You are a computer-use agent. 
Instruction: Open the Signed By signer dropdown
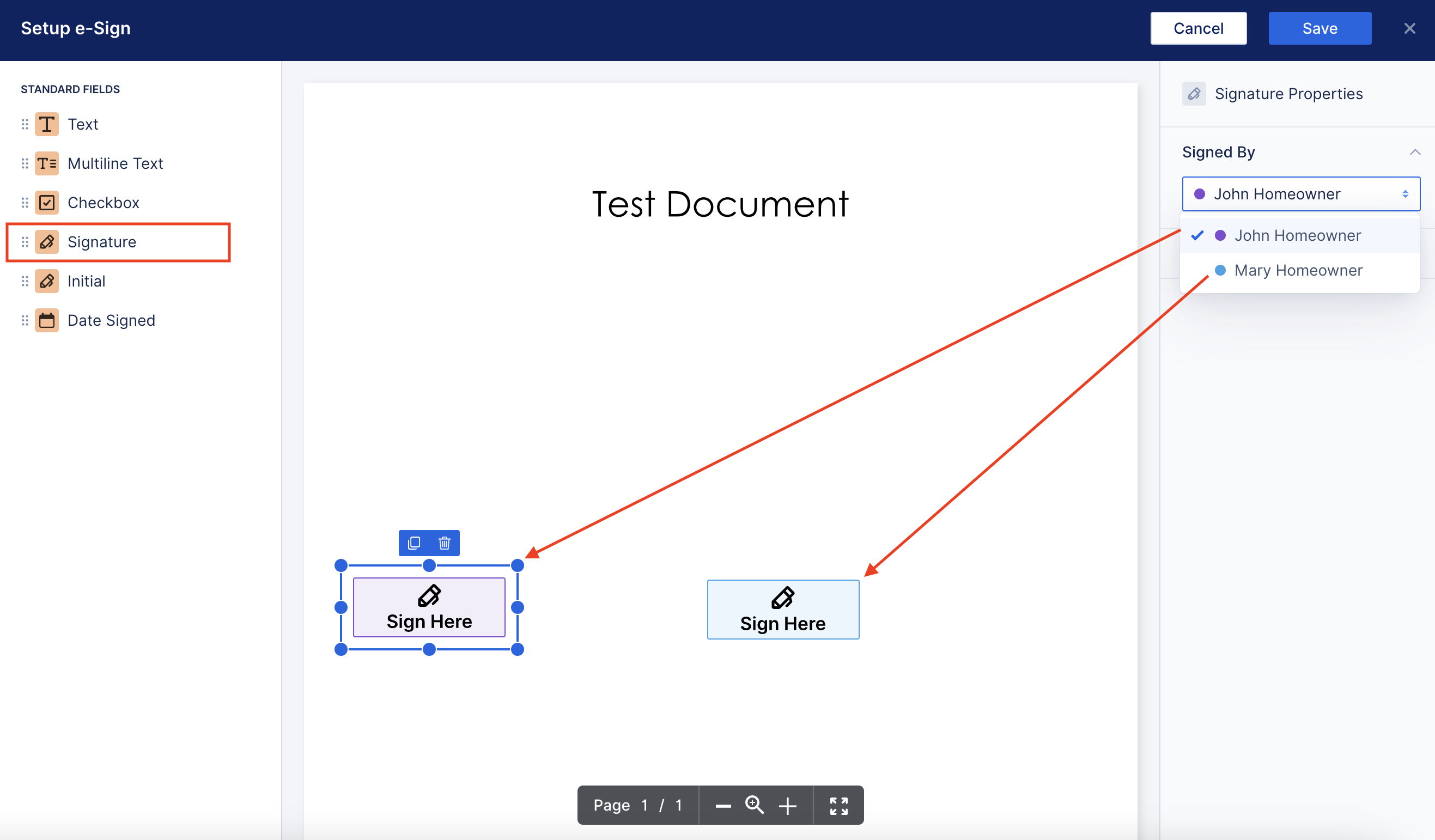pos(1300,194)
